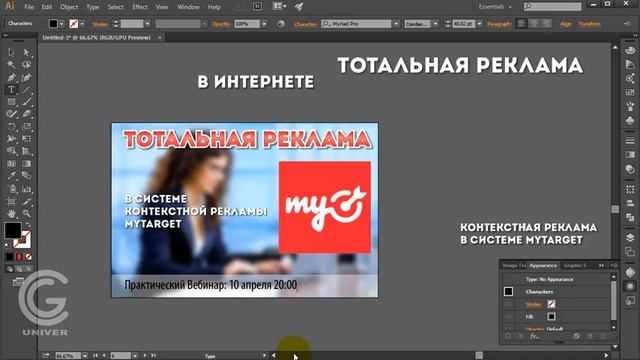
Task: Click the Paragraph link in control bar
Action: pos(499,24)
